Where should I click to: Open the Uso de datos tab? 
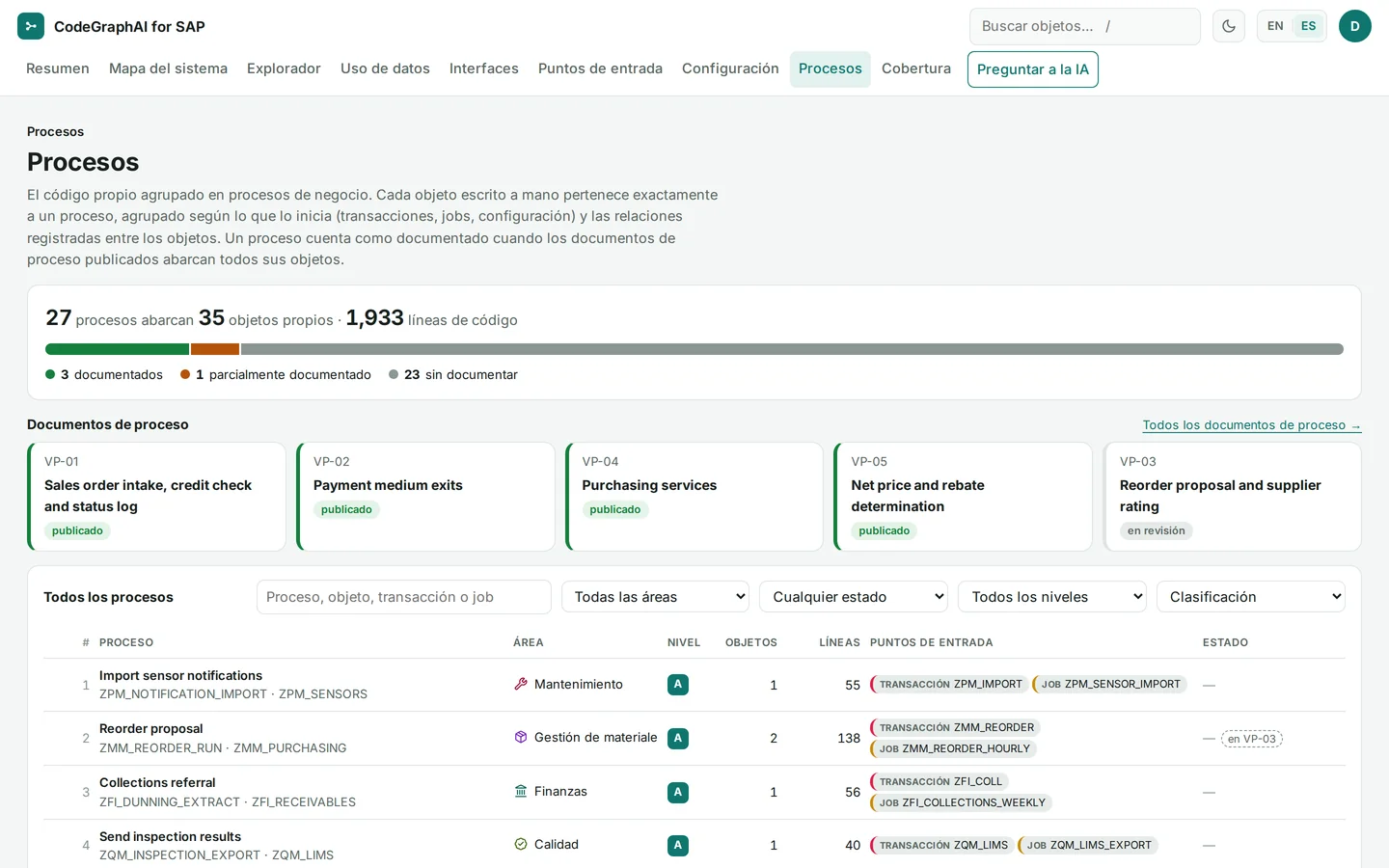385,68
